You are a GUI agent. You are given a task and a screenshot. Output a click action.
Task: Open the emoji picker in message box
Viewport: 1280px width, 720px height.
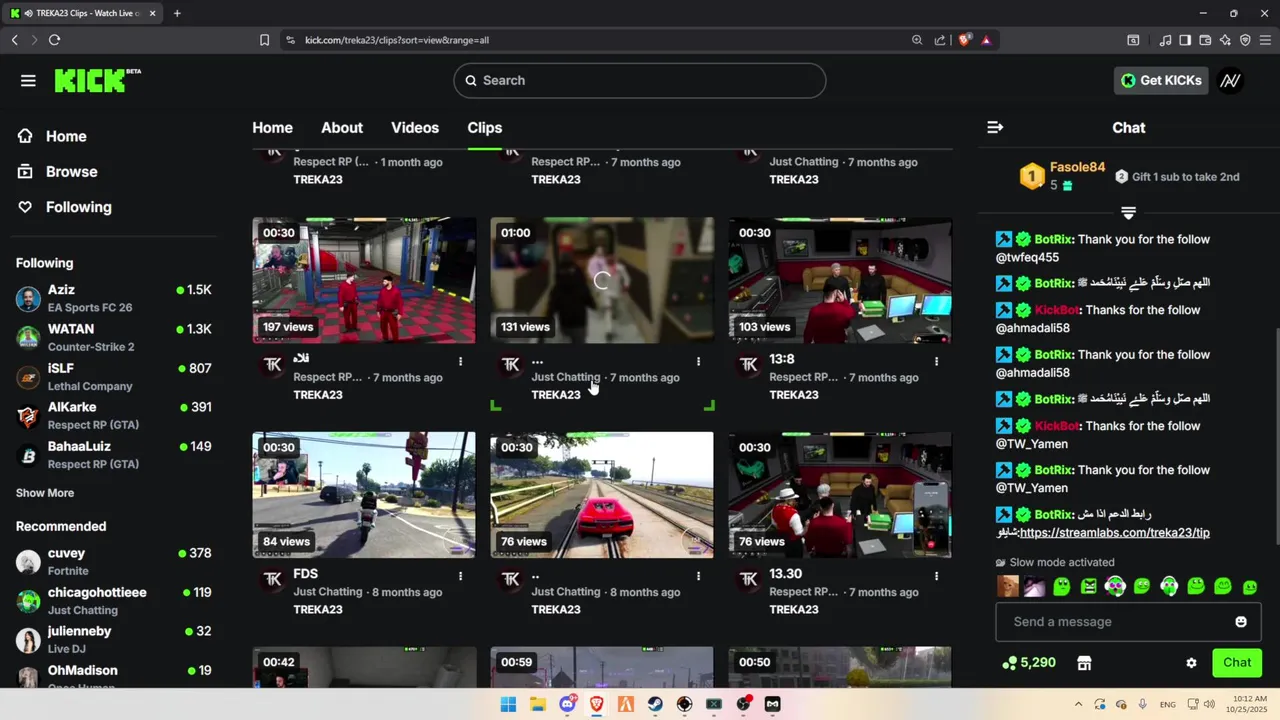pyautogui.click(x=1241, y=621)
